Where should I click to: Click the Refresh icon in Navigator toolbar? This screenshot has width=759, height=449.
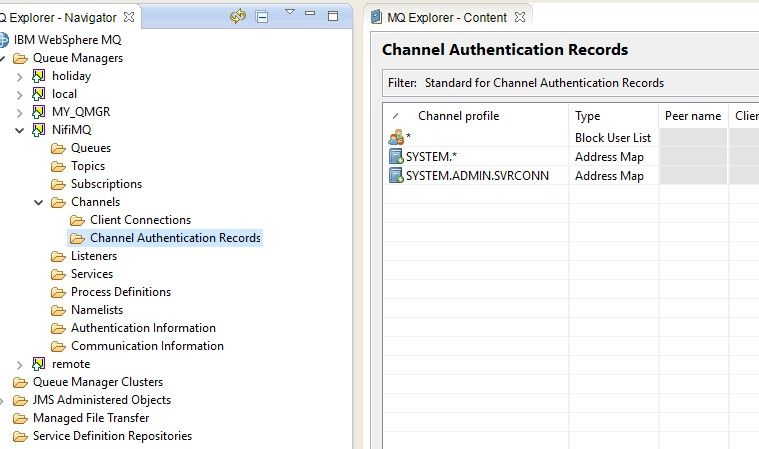[x=237, y=16]
